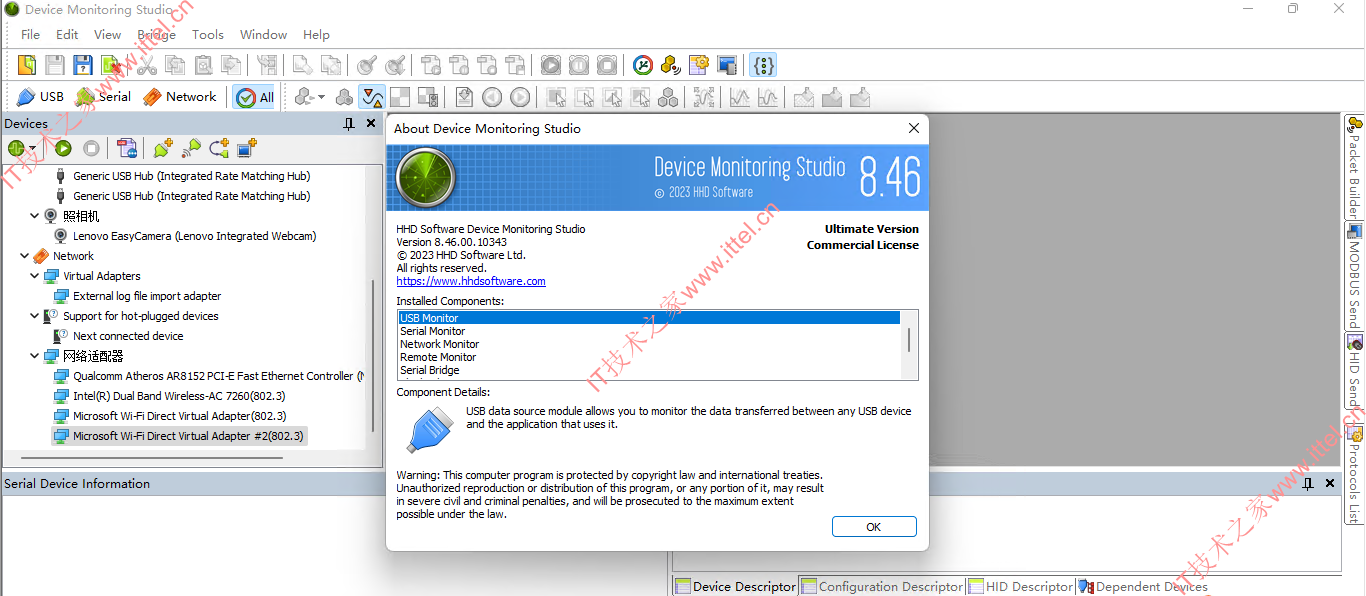This screenshot has height=596, width=1366.
Task: Open the Edit menu
Action: point(67,35)
